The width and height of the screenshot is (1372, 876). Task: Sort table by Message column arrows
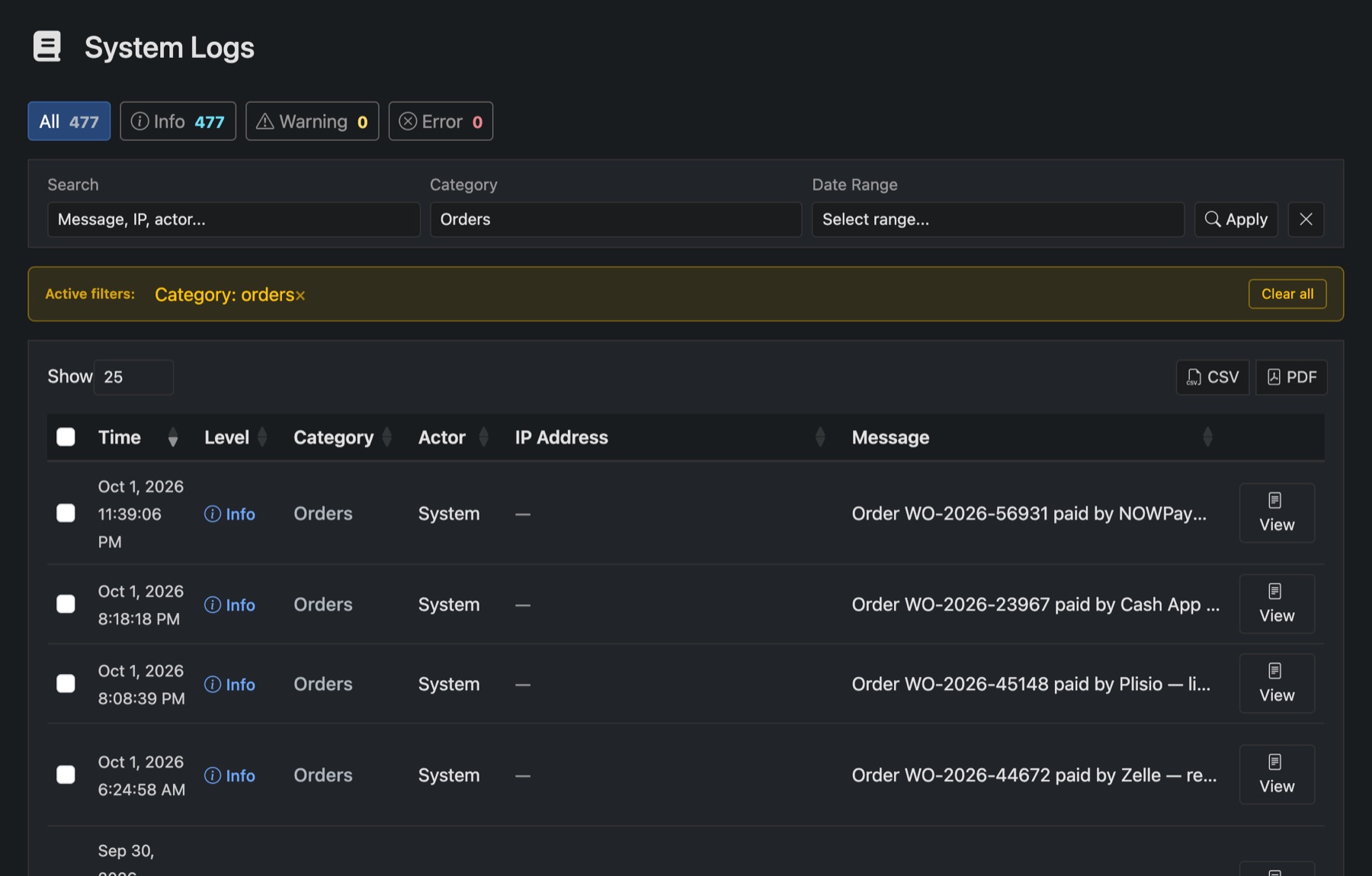tap(1207, 437)
